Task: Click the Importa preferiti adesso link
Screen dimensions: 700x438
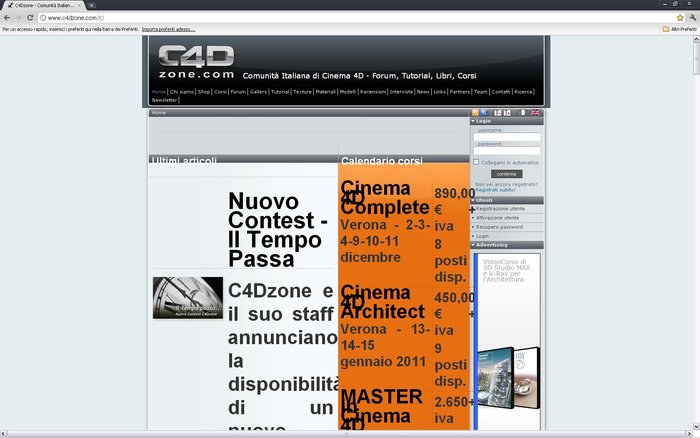Action: 168,29
